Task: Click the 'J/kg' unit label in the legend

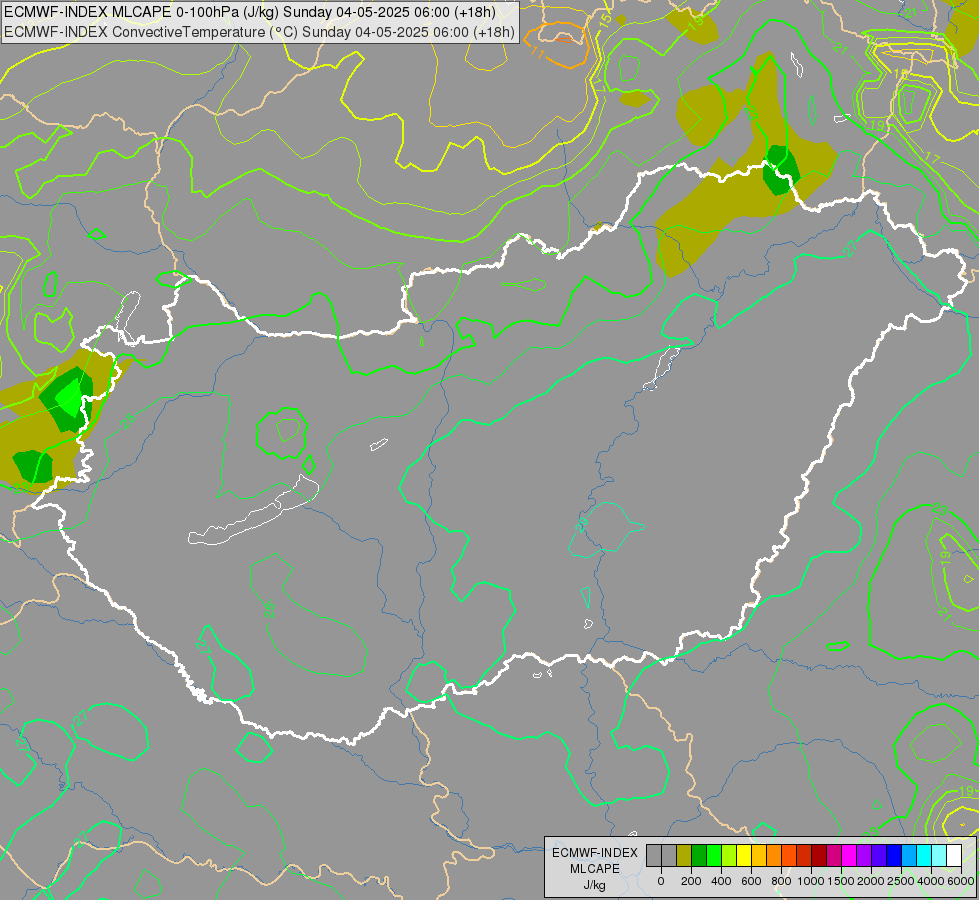Action: 594,886
